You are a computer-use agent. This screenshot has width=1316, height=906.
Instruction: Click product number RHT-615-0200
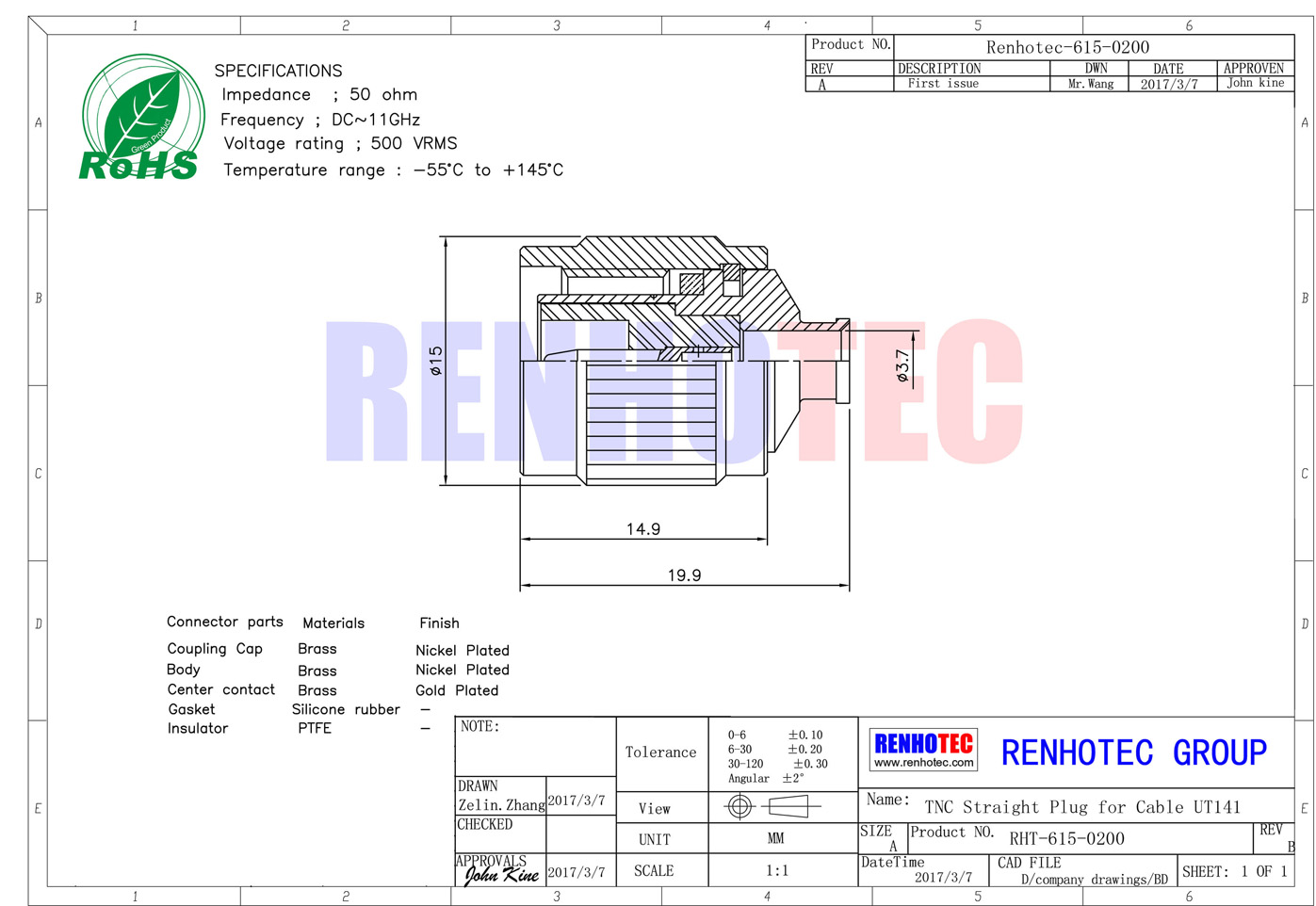1066,838
